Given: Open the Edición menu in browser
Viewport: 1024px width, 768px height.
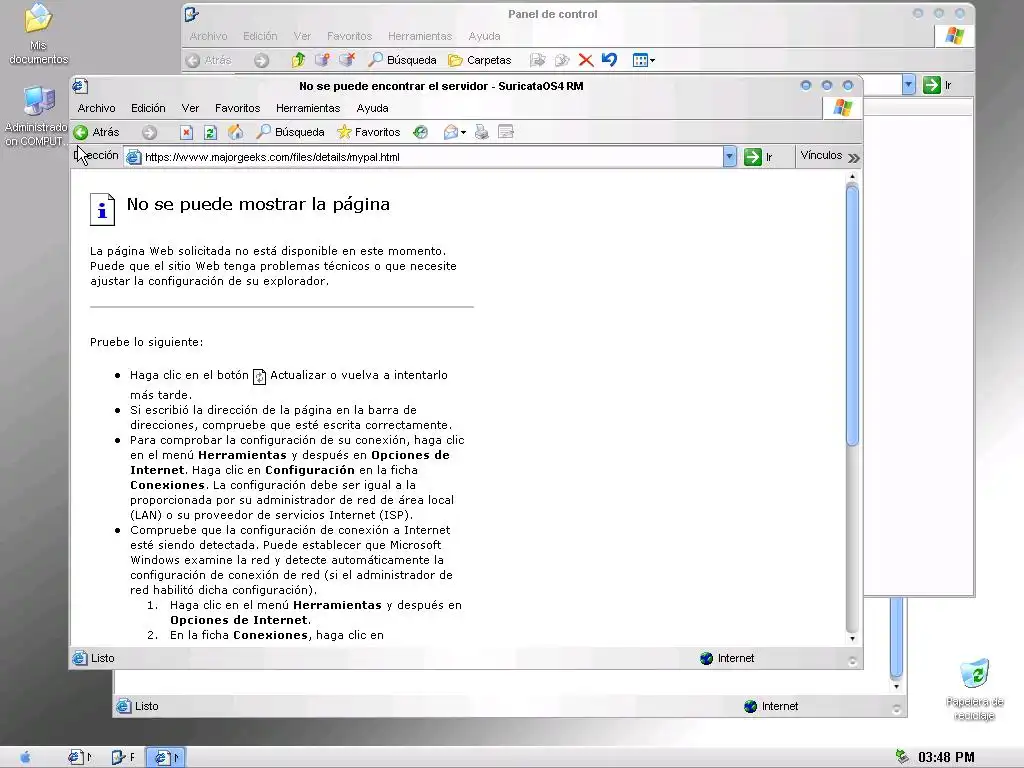Looking at the screenshot, I should pyautogui.click(x=148, y=108).
